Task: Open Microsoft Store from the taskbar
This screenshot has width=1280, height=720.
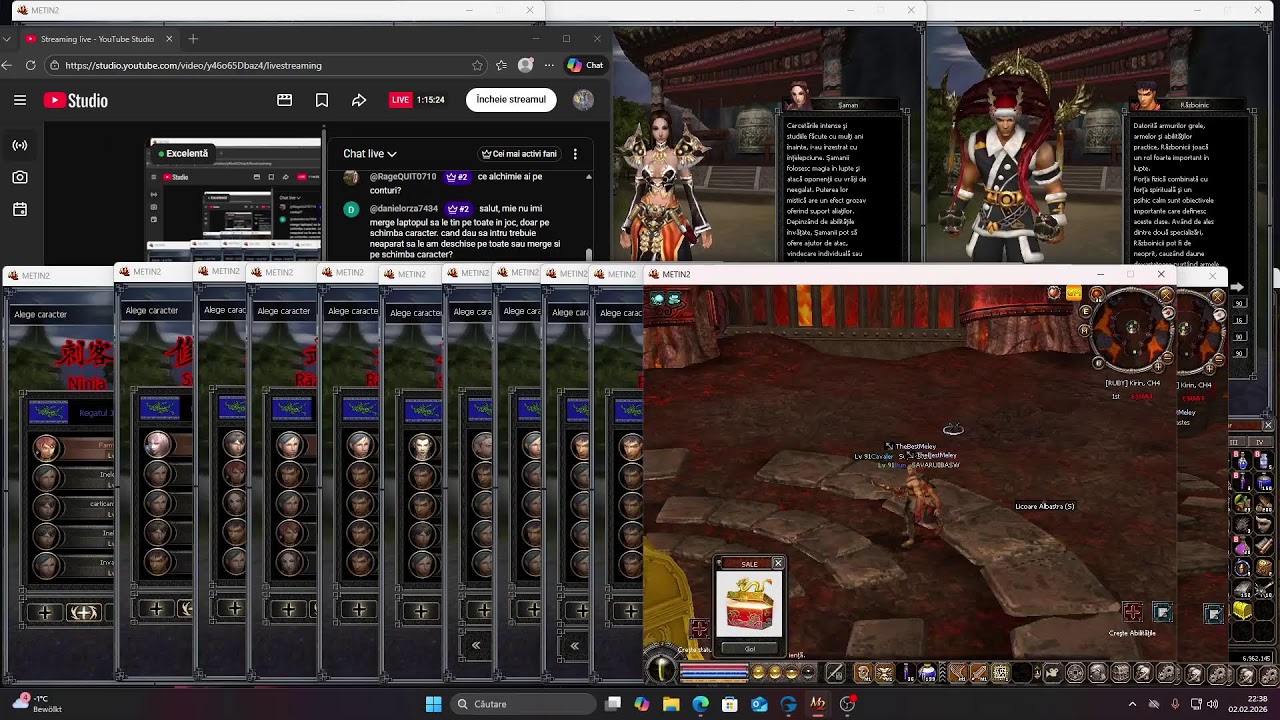Action: pos(730,704)
